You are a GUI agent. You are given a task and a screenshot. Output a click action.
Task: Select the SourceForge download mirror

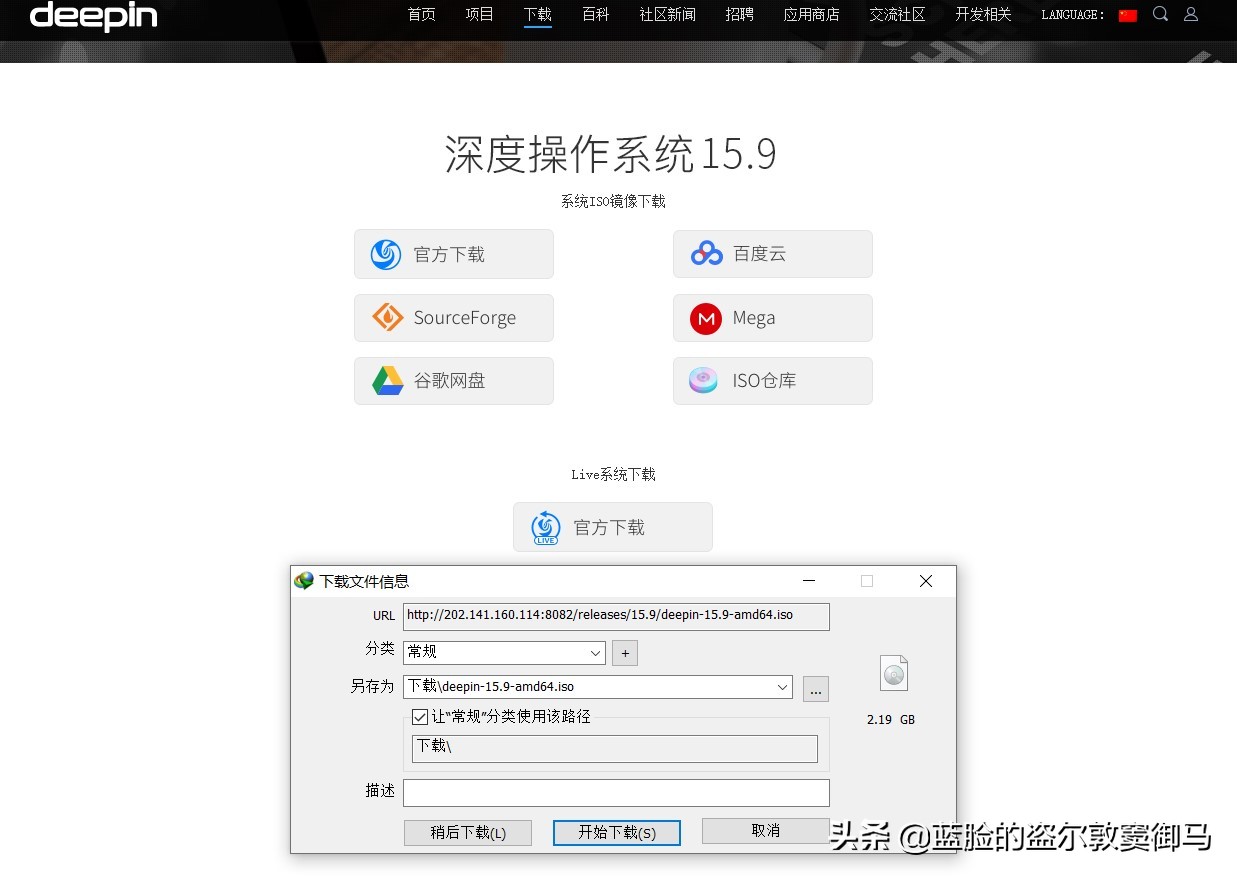[453, 317]
